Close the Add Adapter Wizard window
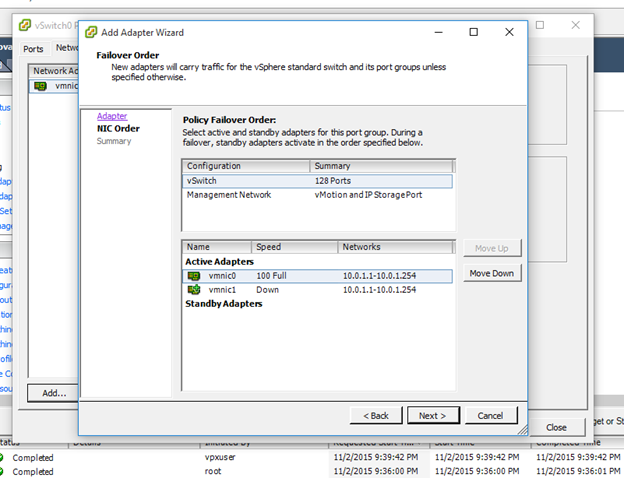 [x=509, y=32]
